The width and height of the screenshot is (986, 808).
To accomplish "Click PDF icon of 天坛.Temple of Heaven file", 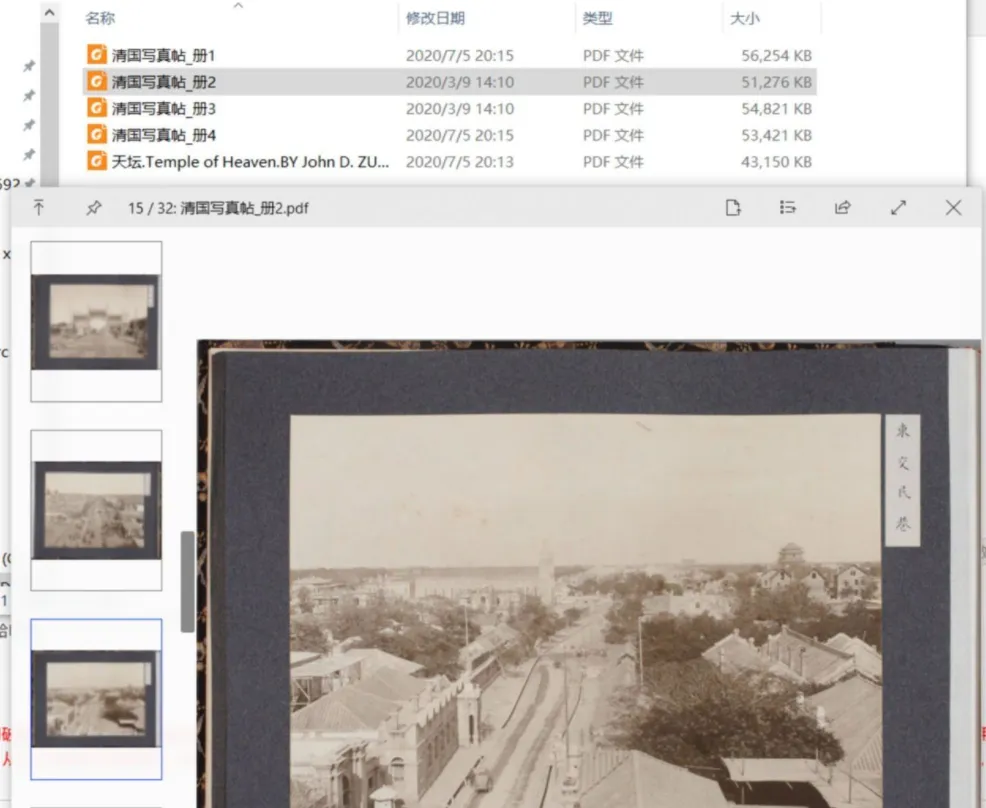I will (x=96, y=161).
